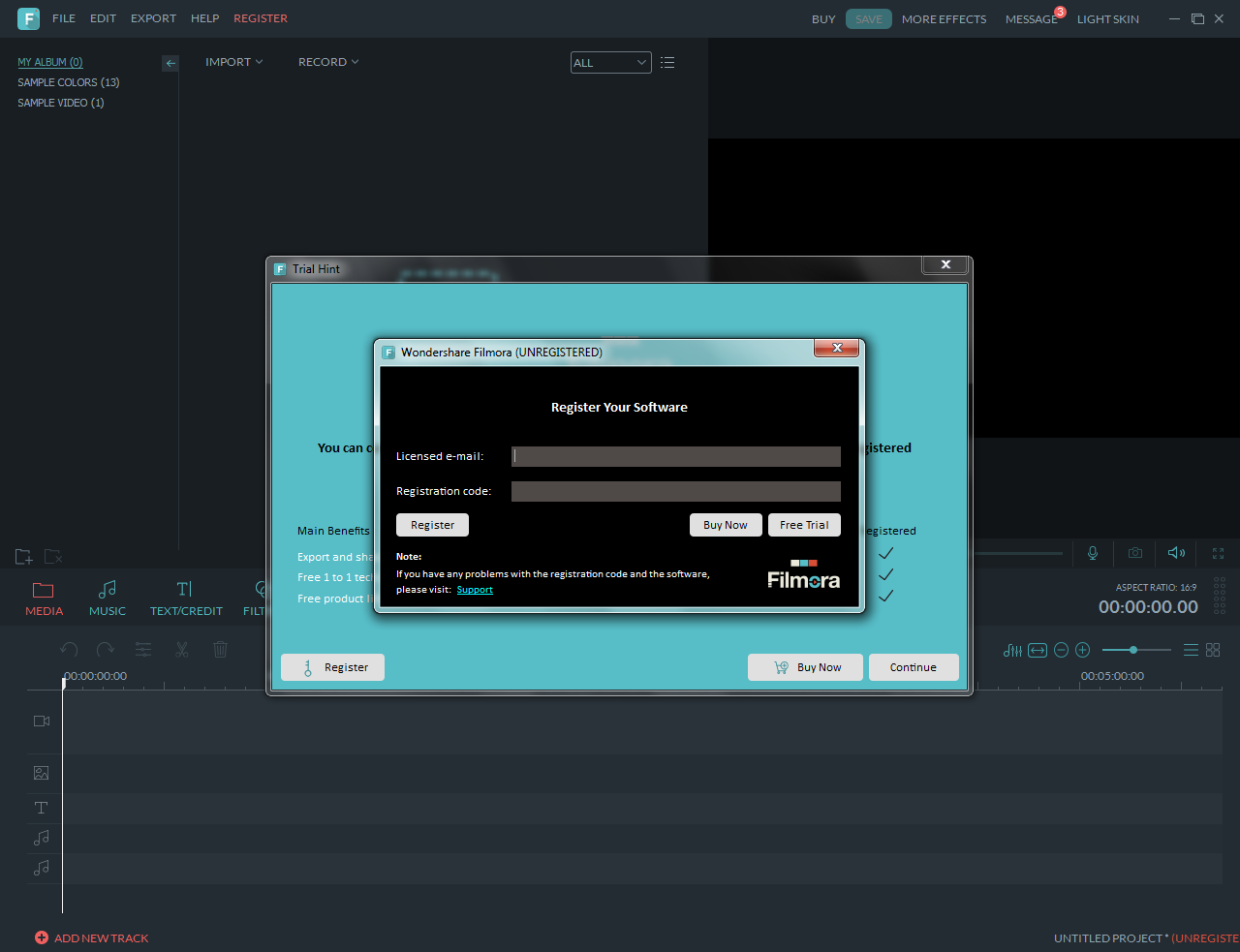1240x952 pixels.
Task: Click the speaker volume icon above timeline
Action: coord(1175,553)
